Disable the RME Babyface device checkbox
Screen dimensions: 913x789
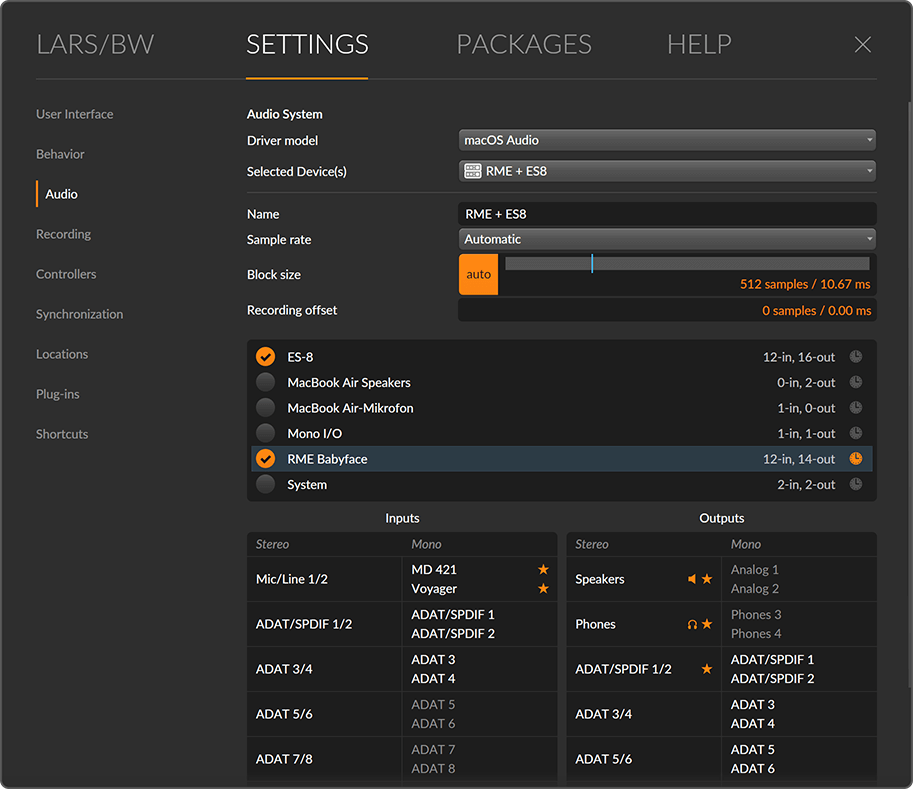(x=265, y=459)
